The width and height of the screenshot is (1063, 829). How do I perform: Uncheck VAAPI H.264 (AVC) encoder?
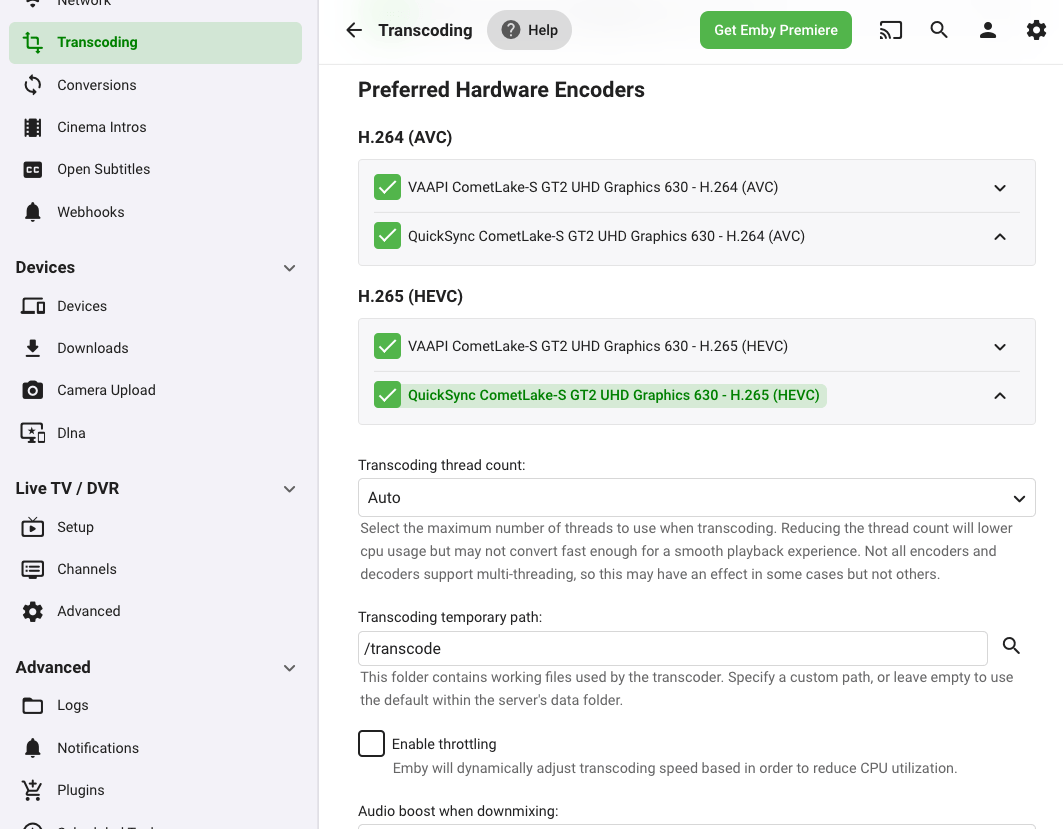click(x=387, y=187)
